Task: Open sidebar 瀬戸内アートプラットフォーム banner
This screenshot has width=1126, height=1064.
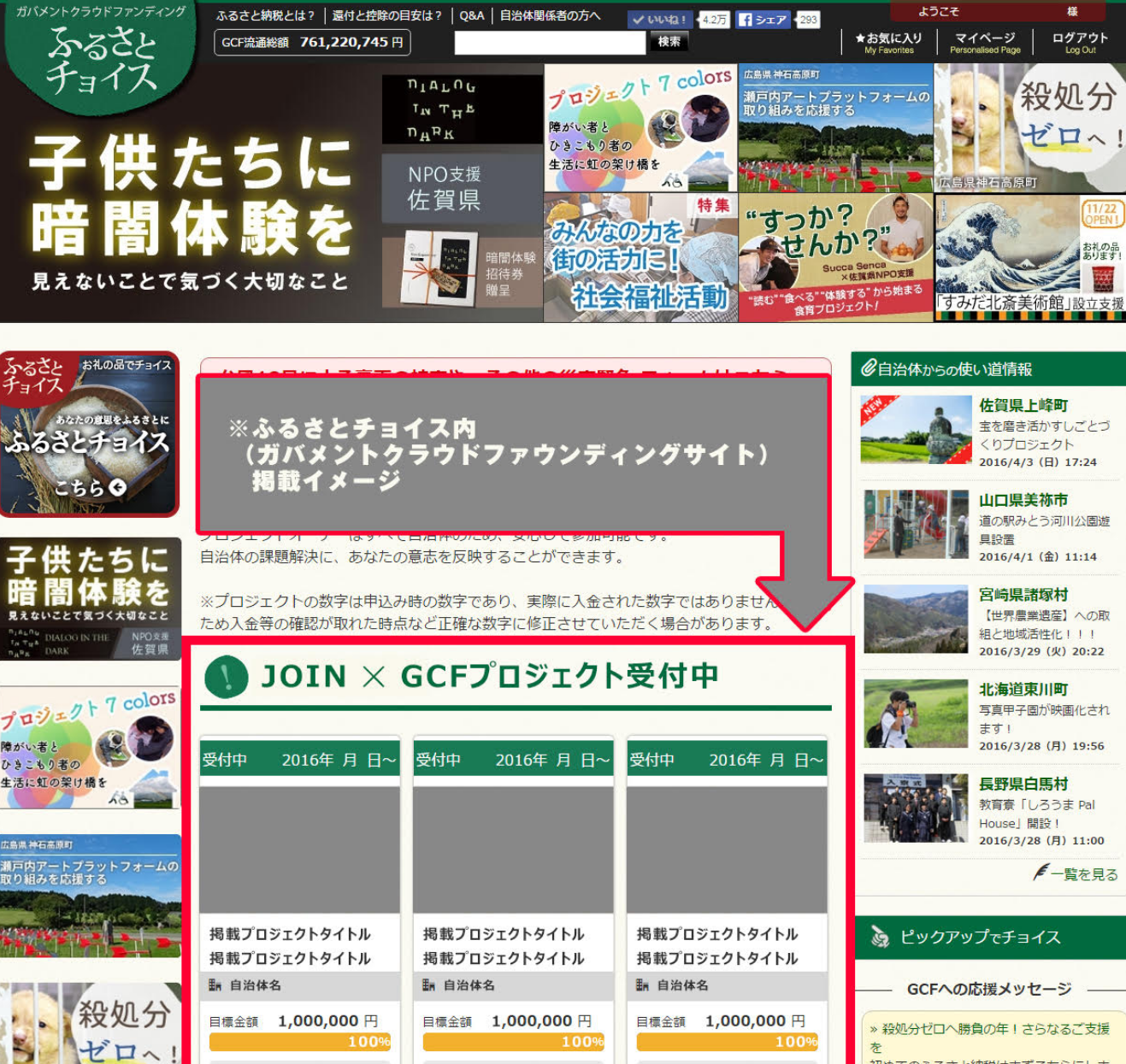Action: (91, 896)
